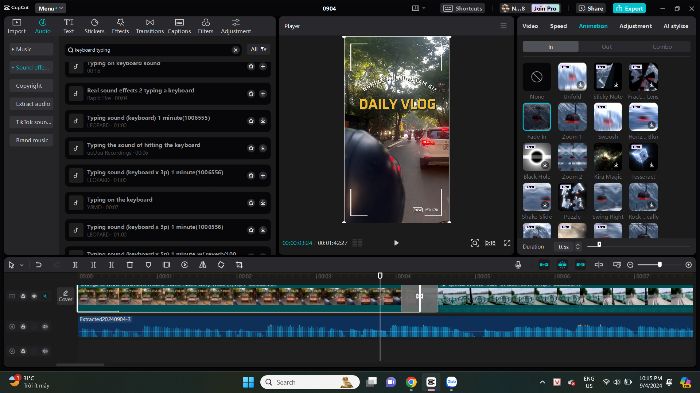Click the Undo arrow in timeline toolbar

[38, 265]
